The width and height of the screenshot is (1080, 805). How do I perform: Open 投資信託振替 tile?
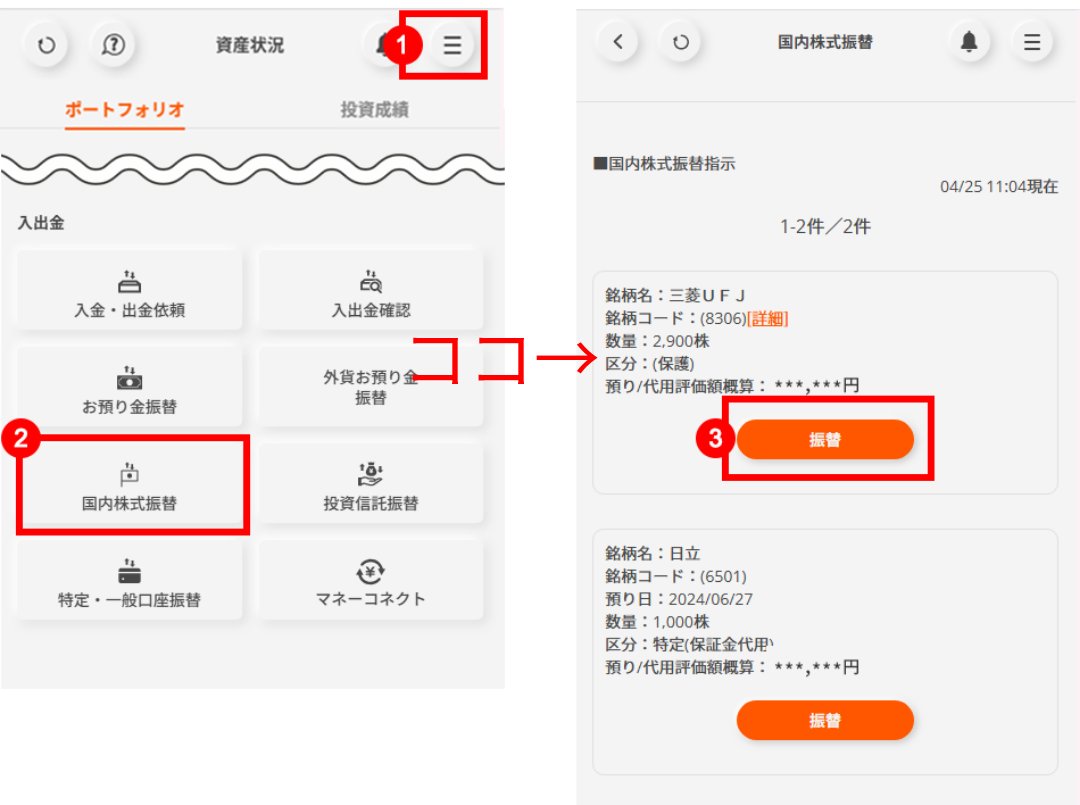[371, 484]
